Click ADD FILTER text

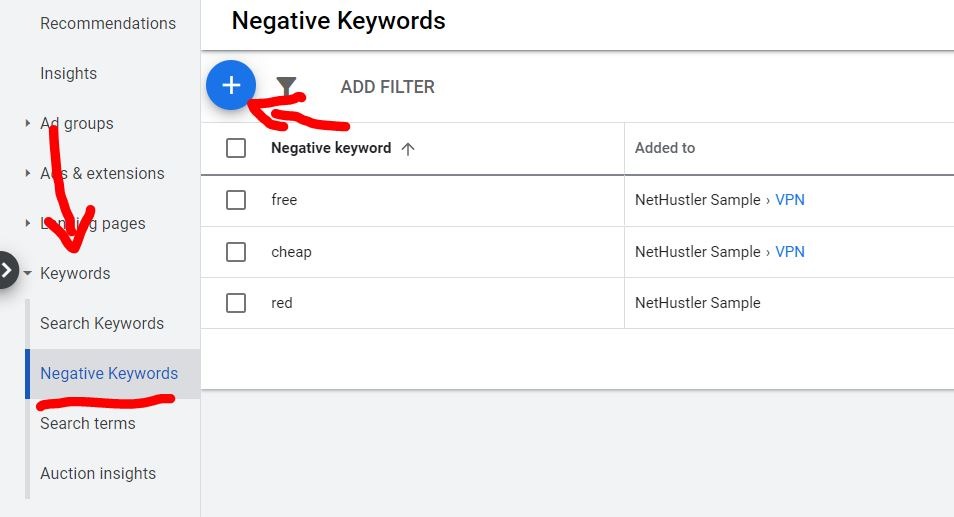coord(388,87)
